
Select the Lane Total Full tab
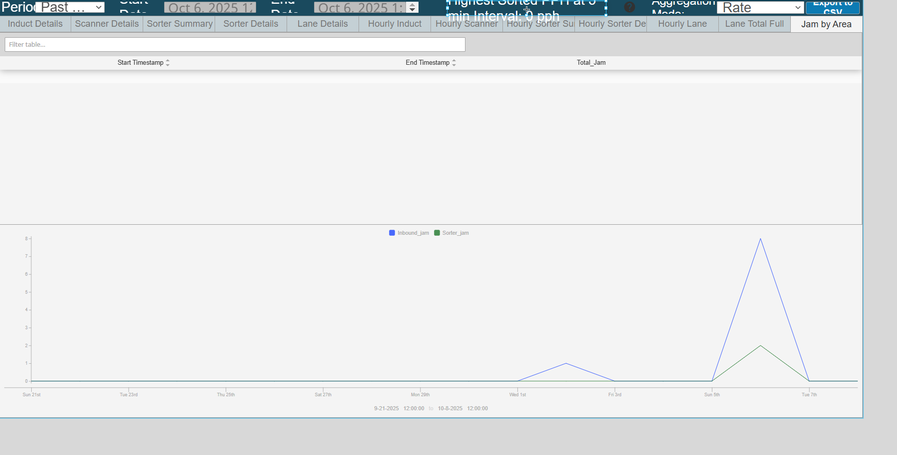[x=754, y=24]
